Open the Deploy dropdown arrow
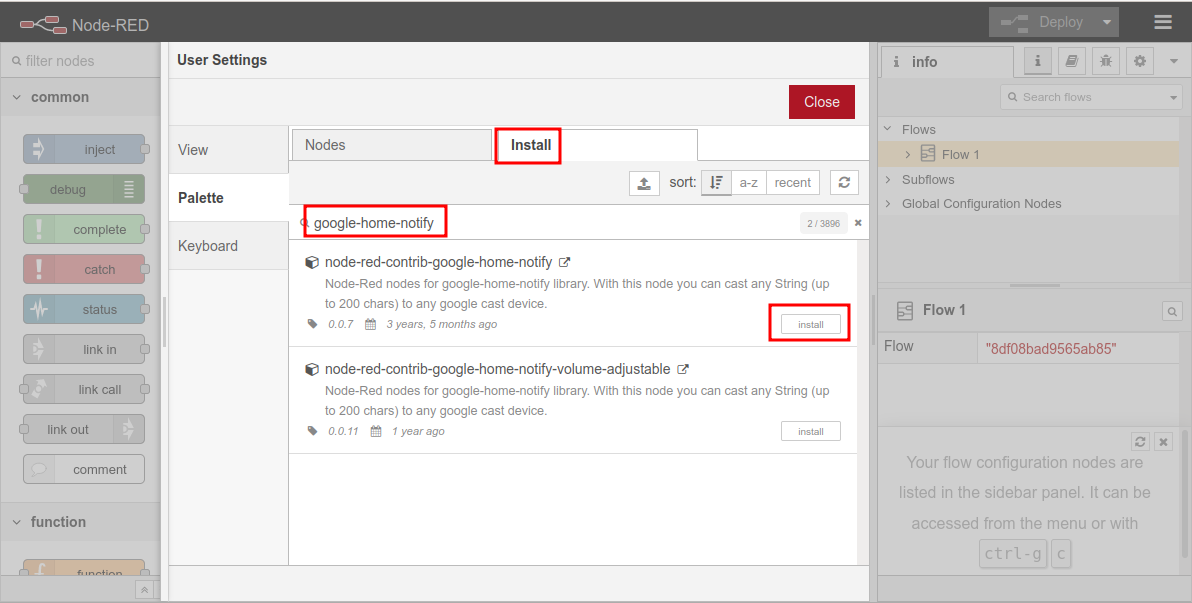The width and height of the screenshot is (1192, 603). 1106,22
